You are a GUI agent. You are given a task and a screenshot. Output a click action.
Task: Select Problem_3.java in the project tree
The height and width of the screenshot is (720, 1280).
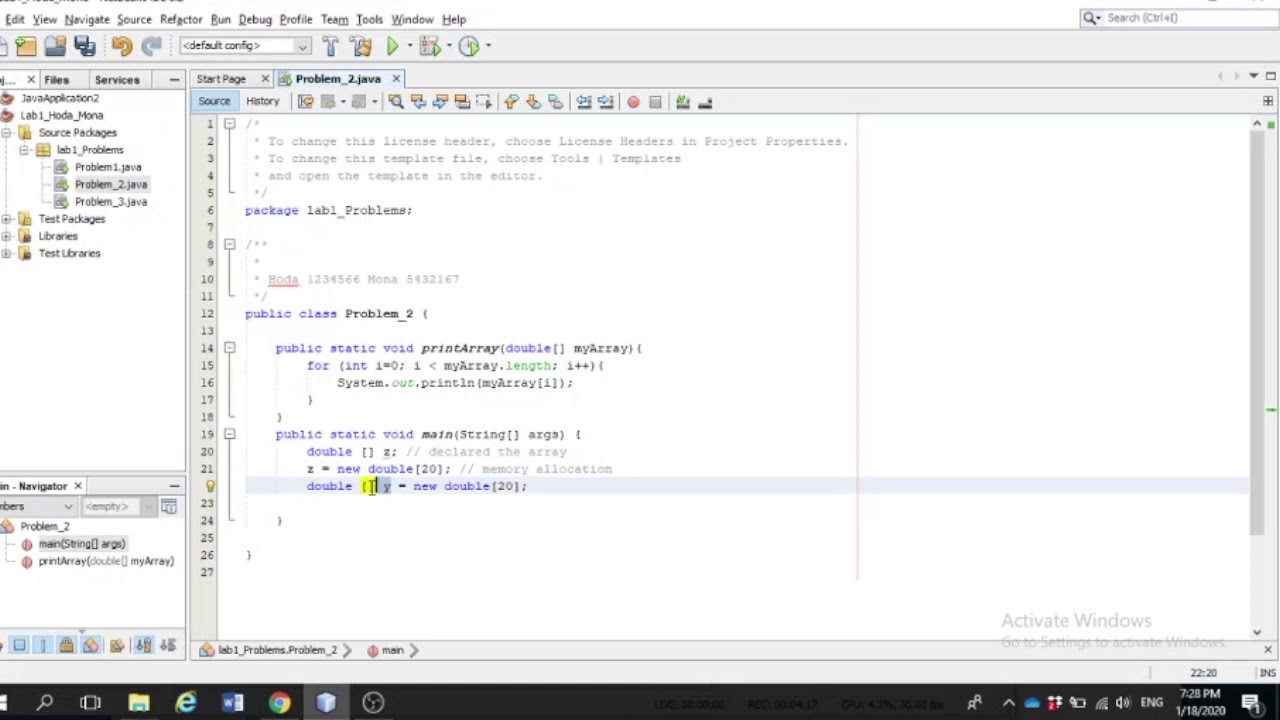[111, 202]
